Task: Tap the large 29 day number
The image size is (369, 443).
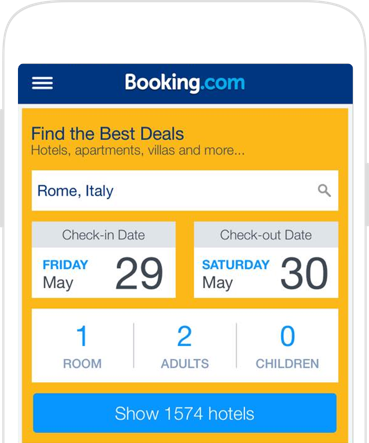Action: point(139,273)
